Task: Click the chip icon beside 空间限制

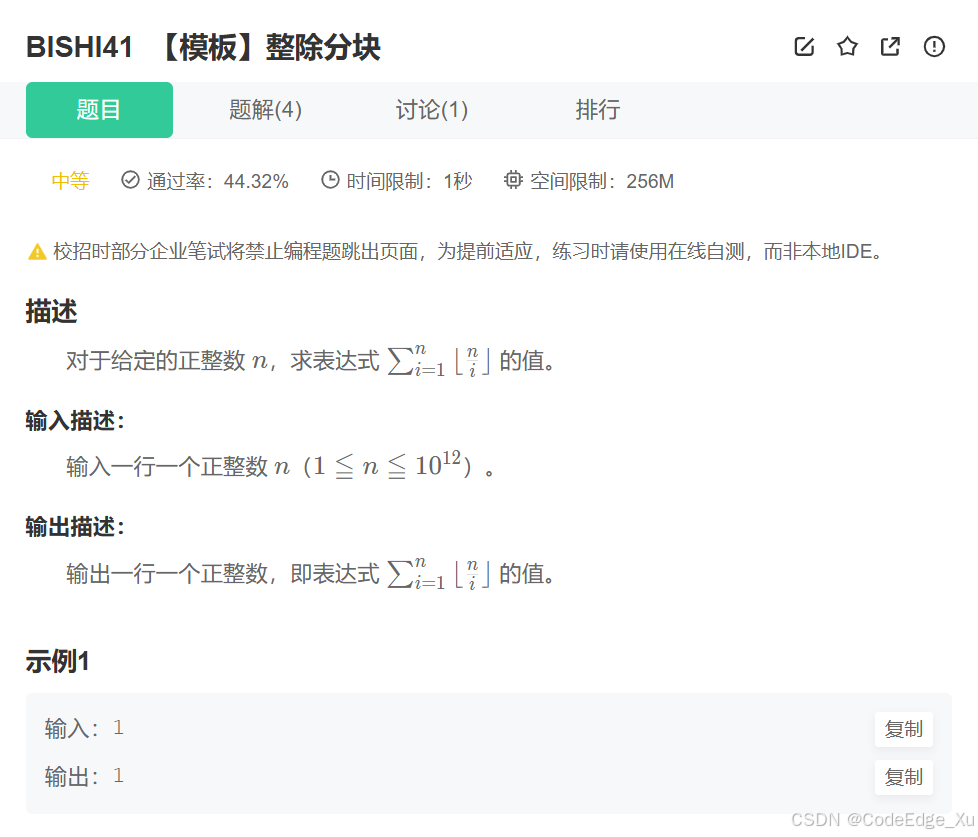Action: [513, 180]
